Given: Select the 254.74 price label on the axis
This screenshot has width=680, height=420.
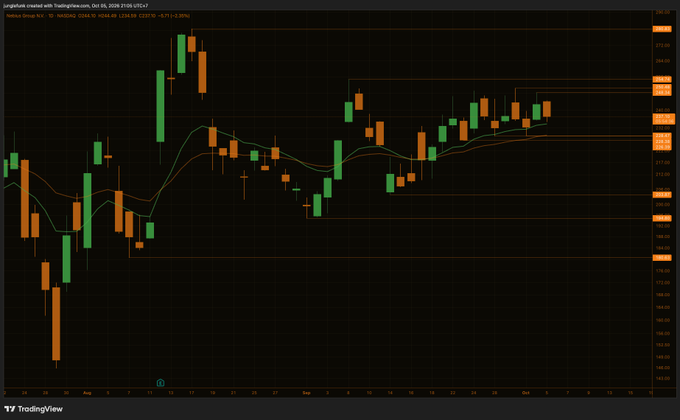Looking at the screenshot, I should 662,79.
